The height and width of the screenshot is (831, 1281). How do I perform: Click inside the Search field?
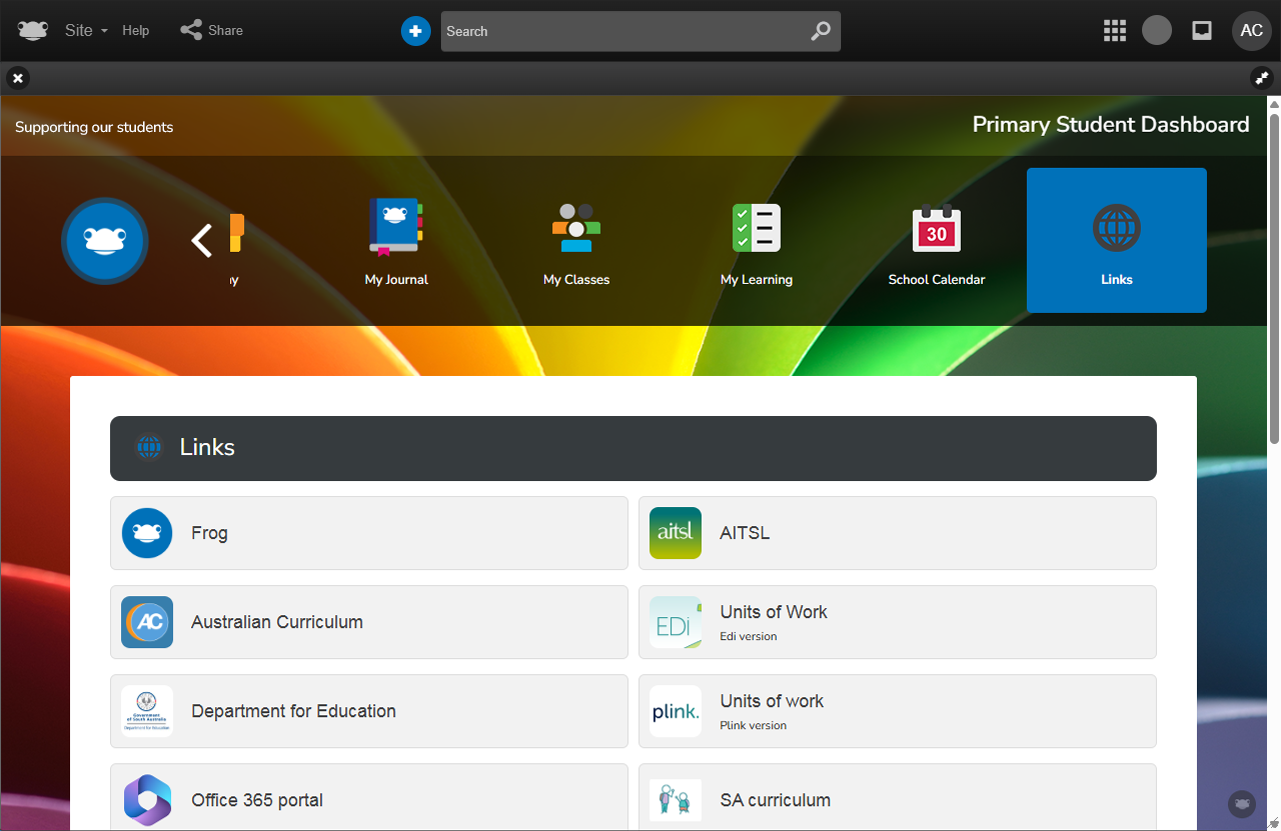(x=620, y=31)
